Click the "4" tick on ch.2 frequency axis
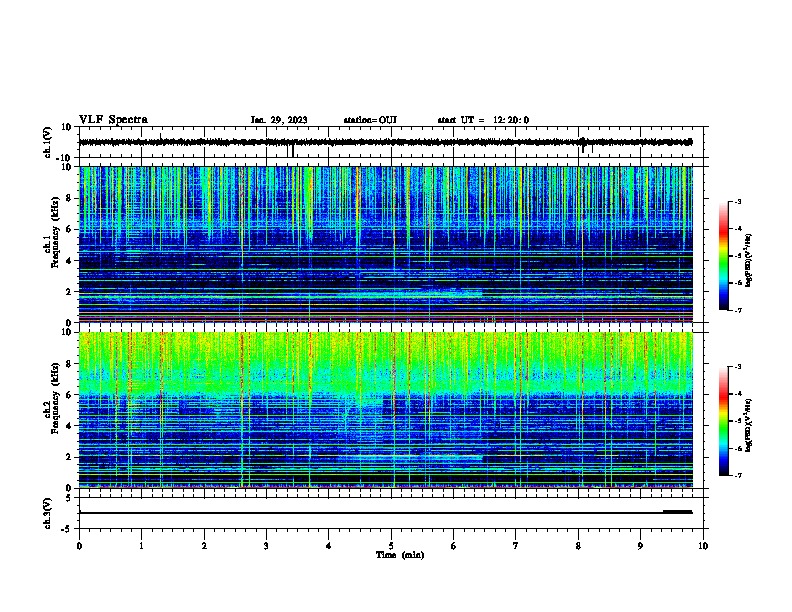This screenshot has width=792, height=612. 69,426
